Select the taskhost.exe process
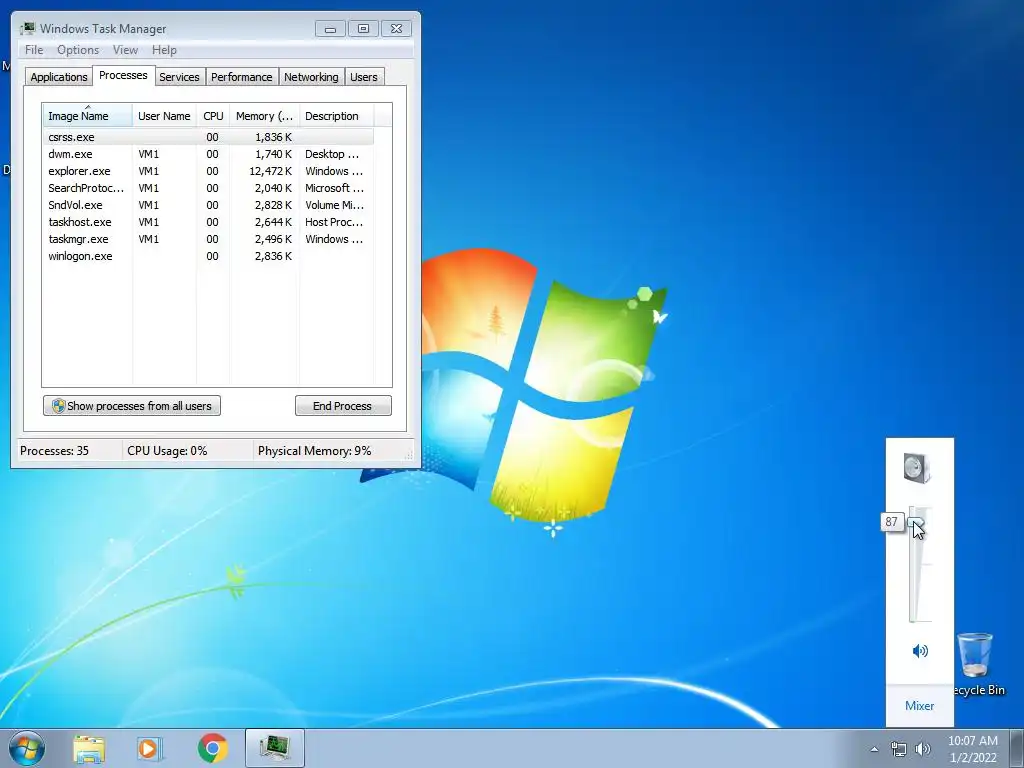This screenshot has width=1024, height=768. (208, 222)
